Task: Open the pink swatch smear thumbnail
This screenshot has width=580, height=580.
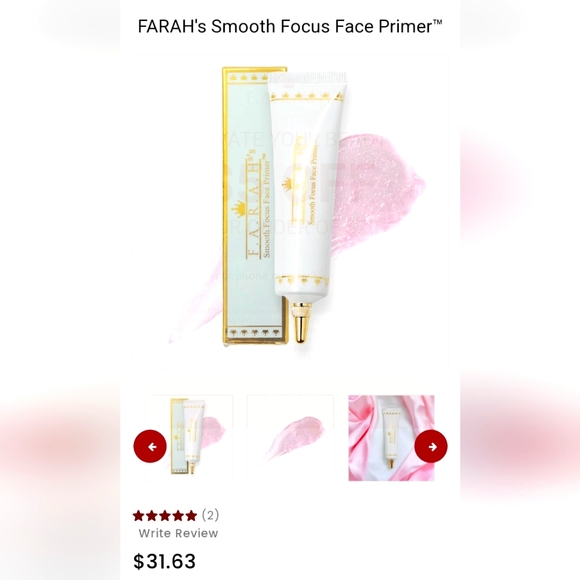Action: tap(290, 438)
